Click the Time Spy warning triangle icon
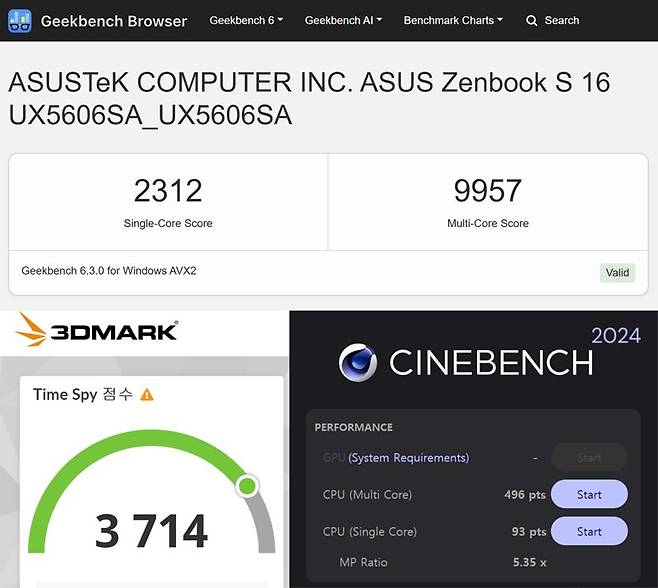 point(147,395)
